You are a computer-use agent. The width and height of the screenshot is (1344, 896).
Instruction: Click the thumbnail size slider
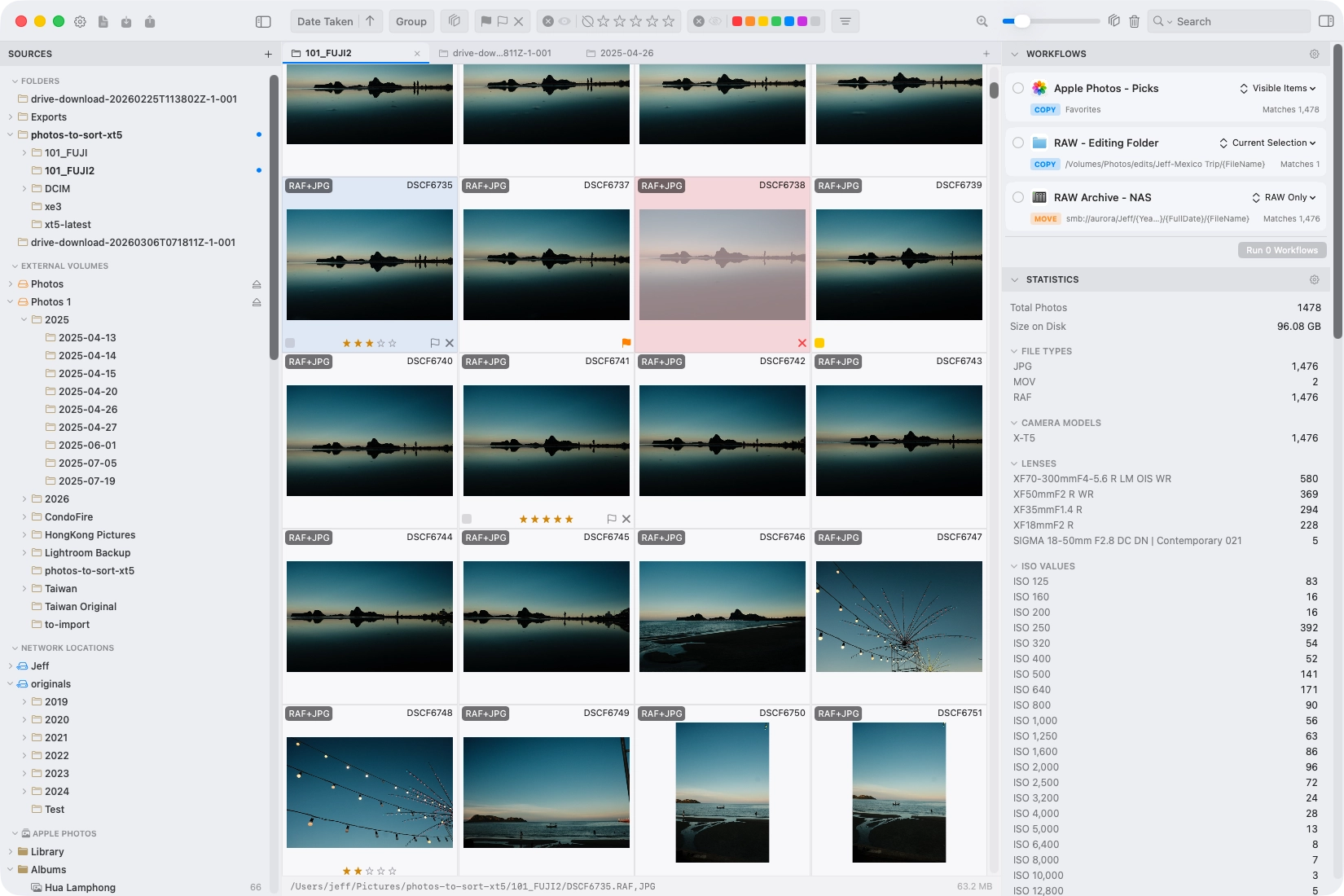pyautogui.click(x=1051, y=21)
